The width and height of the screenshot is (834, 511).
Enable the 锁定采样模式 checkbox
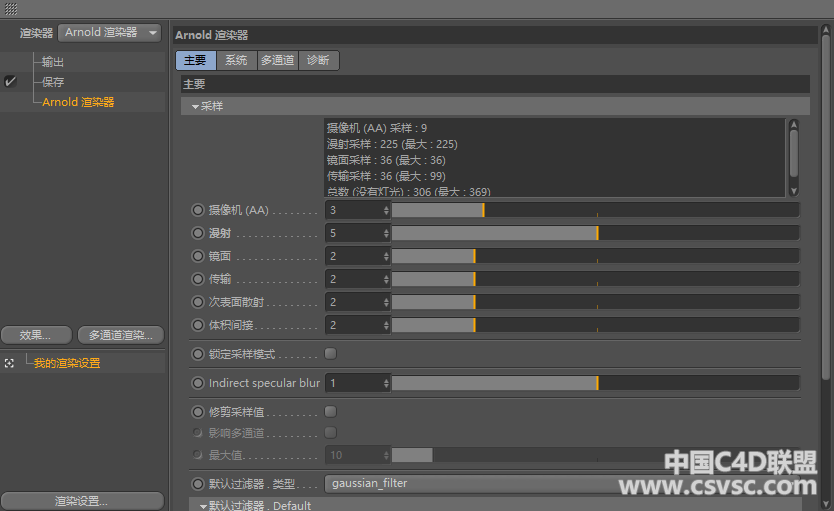click(331, 354)
